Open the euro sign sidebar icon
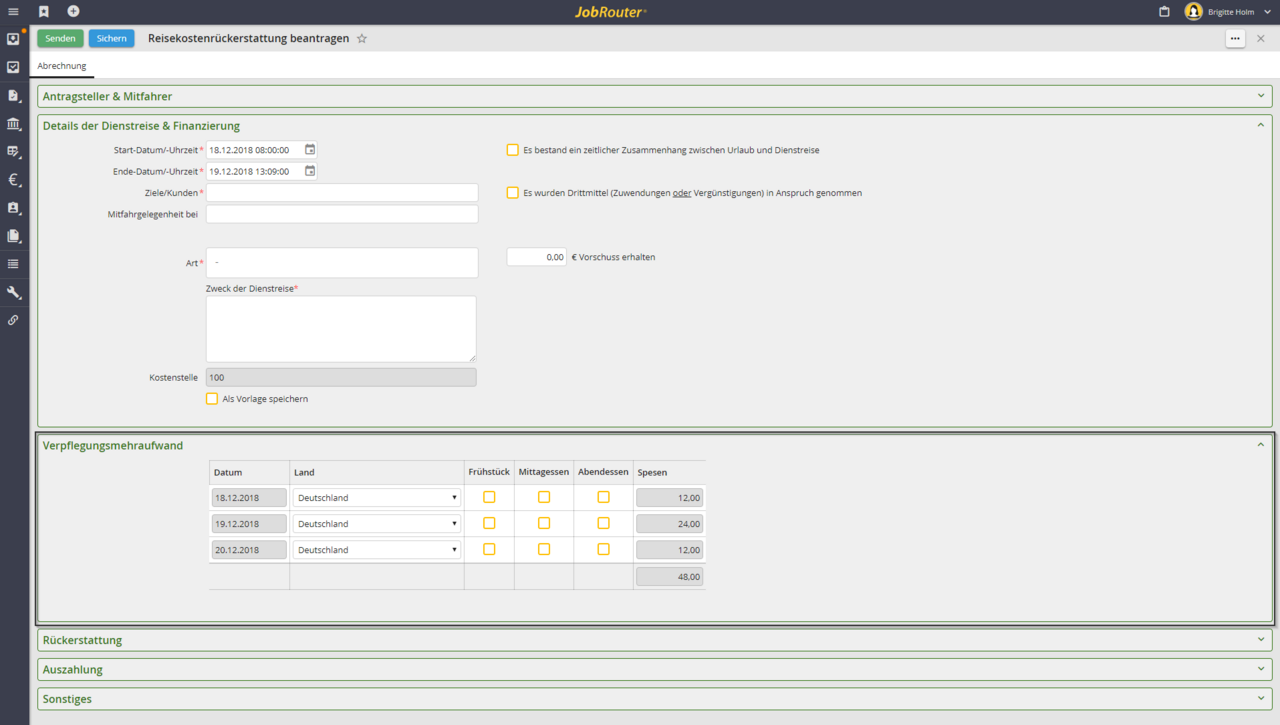 tap(13, 180)
